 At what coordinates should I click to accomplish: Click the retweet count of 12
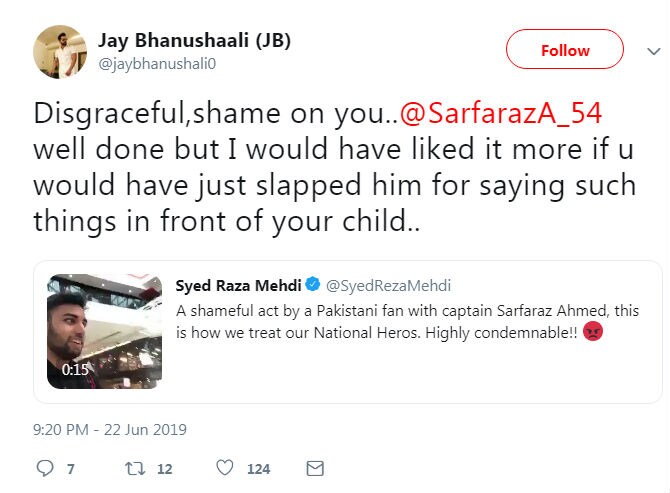pyautogui.click(x=165, y=468)
